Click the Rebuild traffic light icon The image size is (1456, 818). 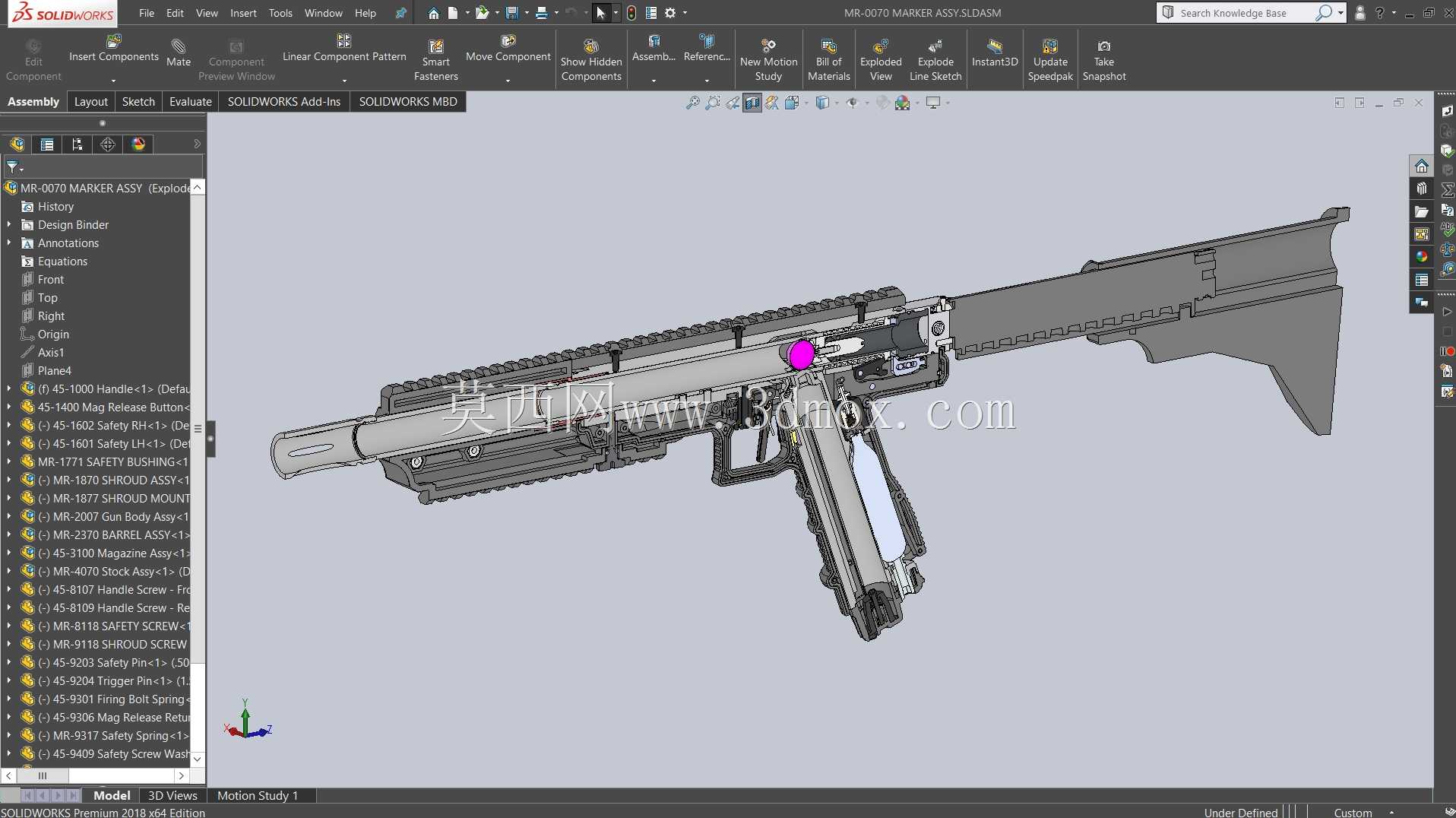[x=631, y=13]
